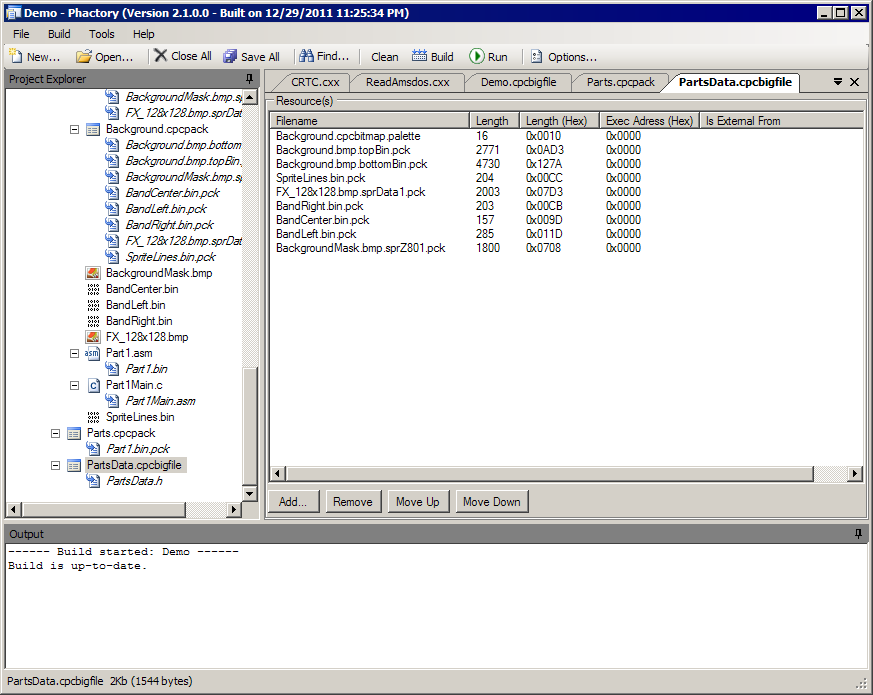Click the generated file icon of PartsData.h

point(93,481)
